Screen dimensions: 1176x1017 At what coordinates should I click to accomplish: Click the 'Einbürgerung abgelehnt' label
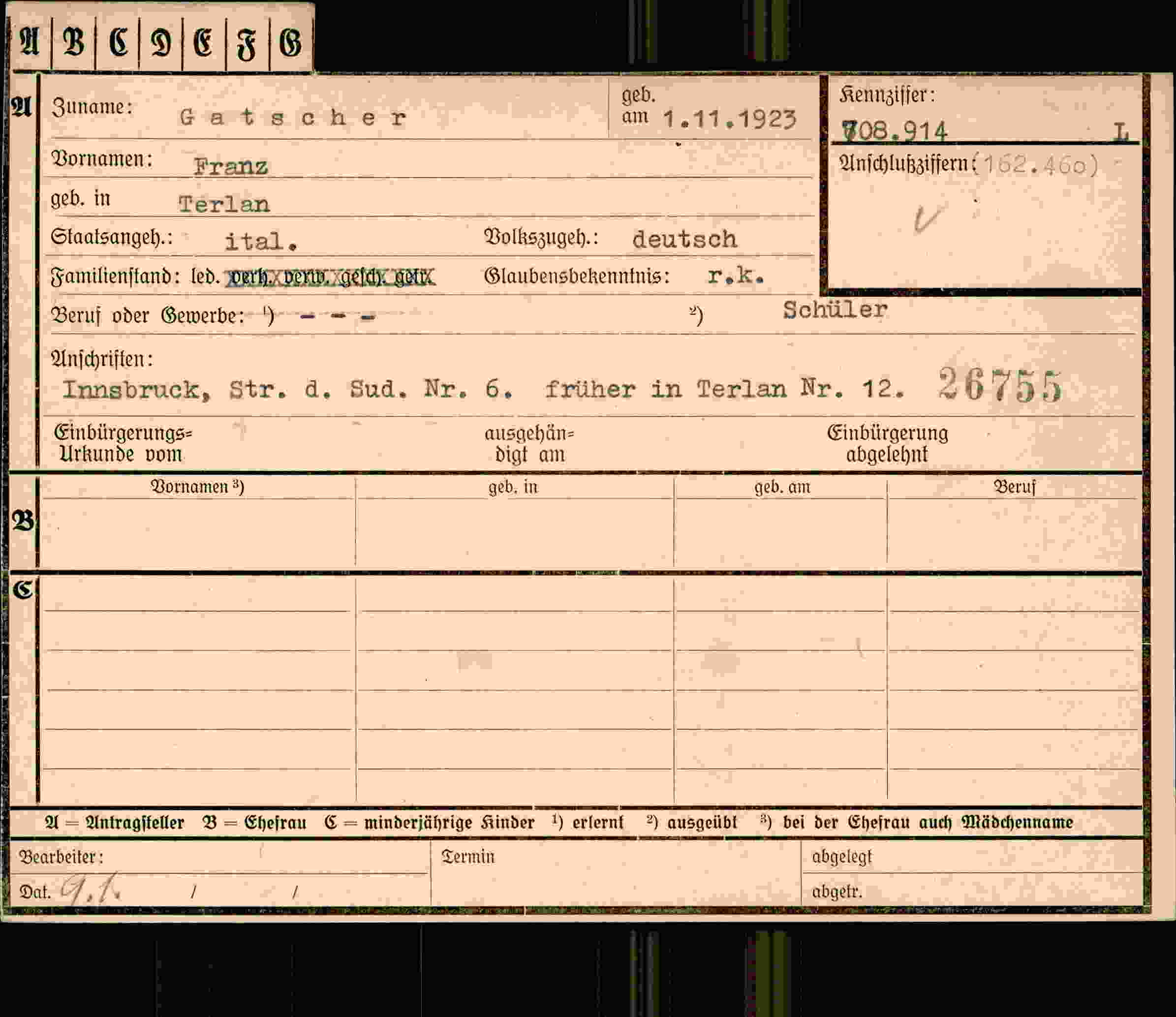[887, 444]
